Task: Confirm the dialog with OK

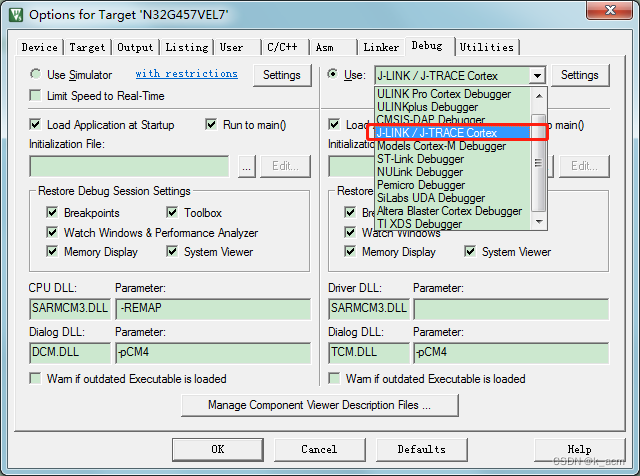Action: pyautogui.click(x=218, y=449)
